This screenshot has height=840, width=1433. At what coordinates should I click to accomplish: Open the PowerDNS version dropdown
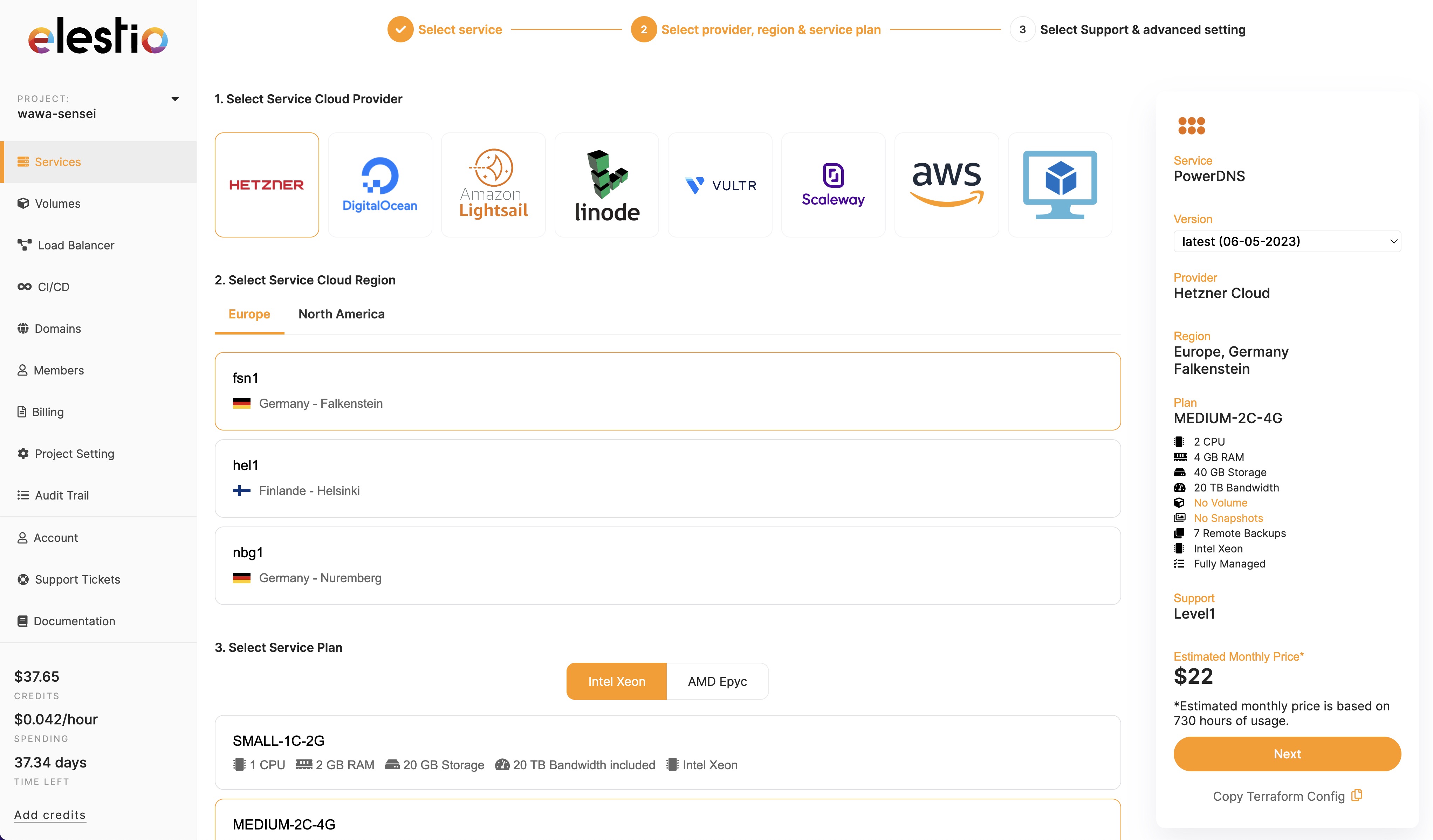(x=1287, y=241)
